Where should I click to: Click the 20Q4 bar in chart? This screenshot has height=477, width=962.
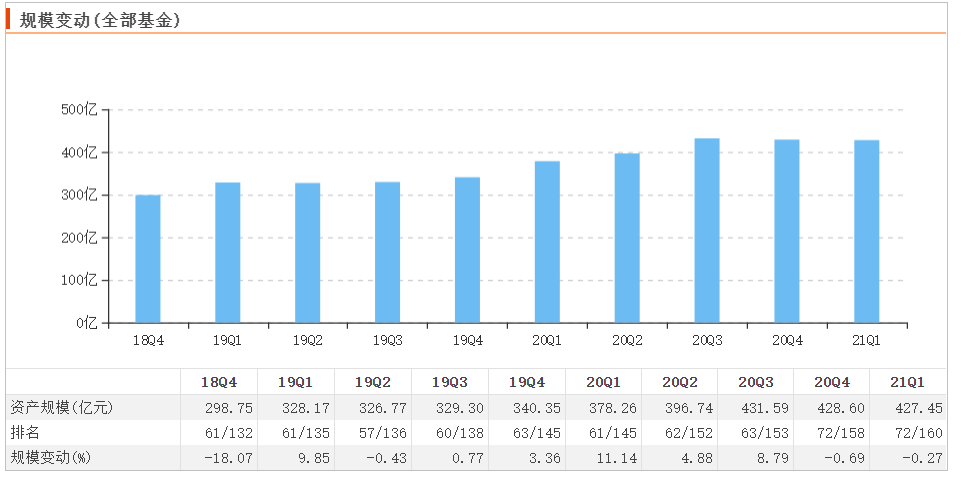coord(787,231)
